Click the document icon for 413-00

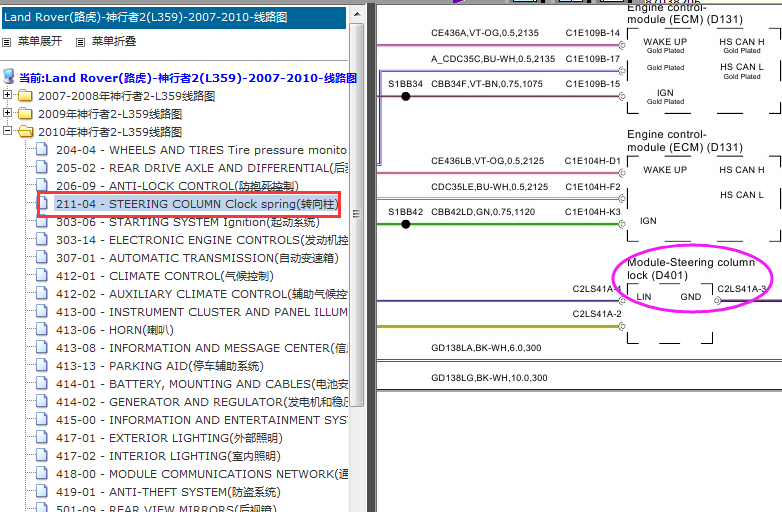[42, 311]
